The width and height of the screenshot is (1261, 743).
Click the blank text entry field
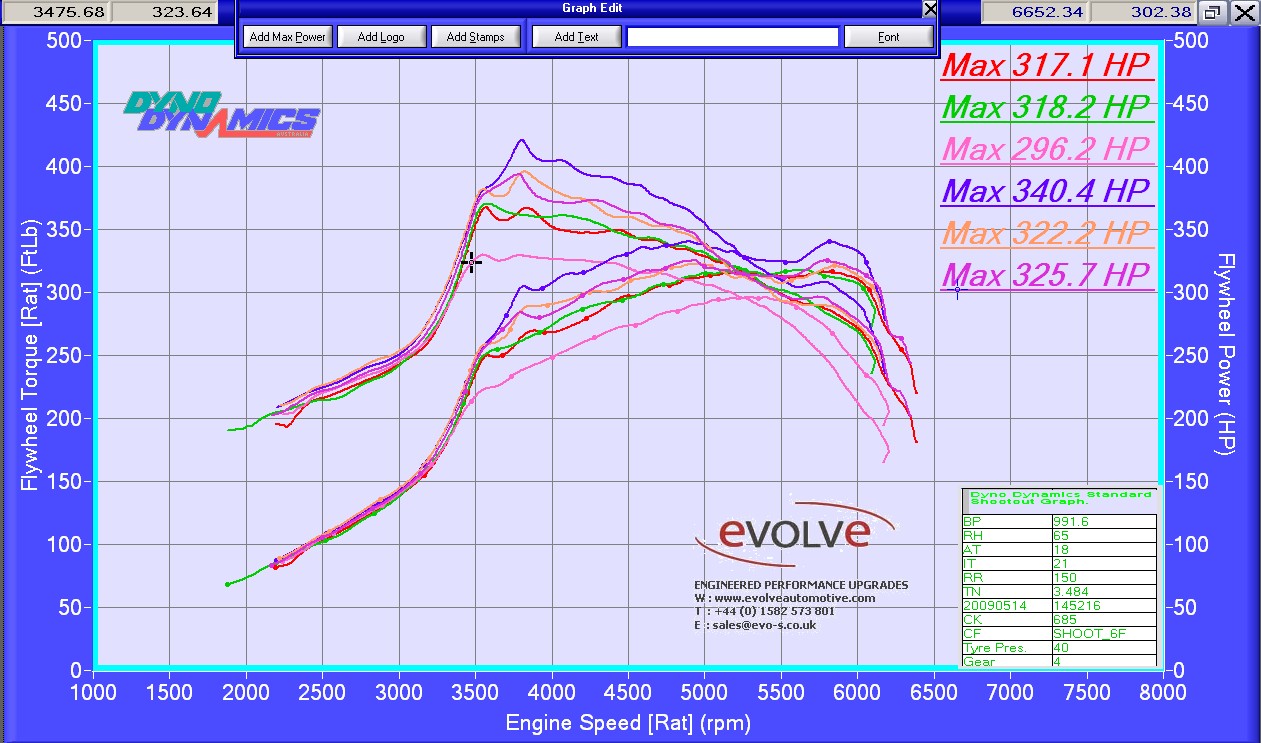tap(732, 37)
